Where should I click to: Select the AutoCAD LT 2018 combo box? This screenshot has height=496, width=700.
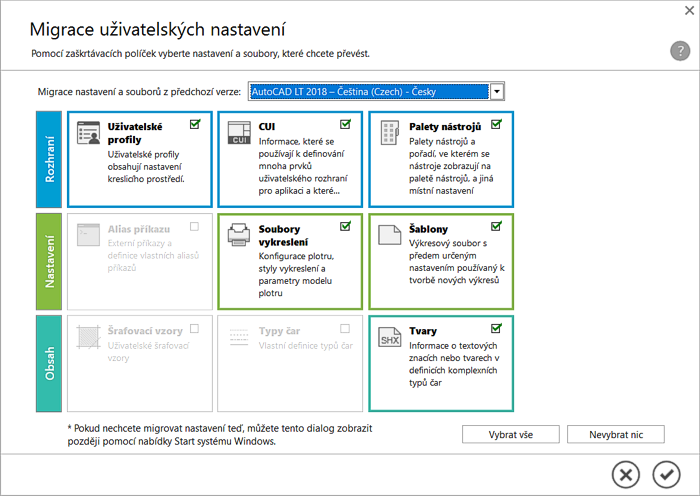coord(368,92)
